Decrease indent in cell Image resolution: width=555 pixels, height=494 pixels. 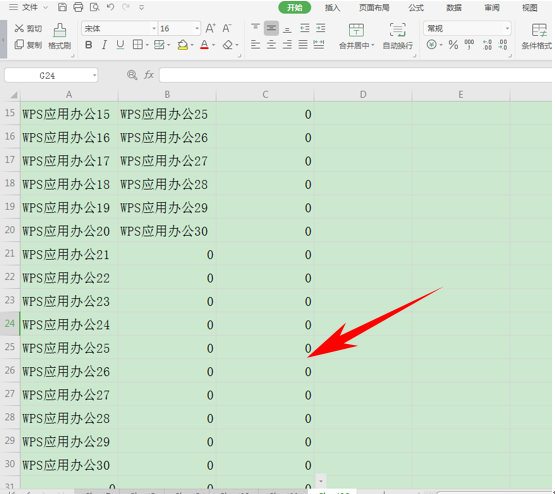point(304,28)
